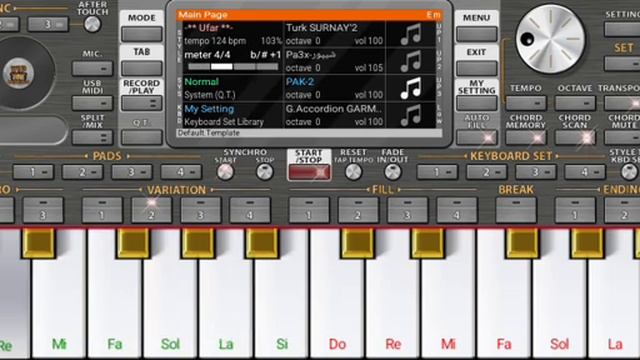
Task: Select the Default Template bar
Action: click(x=309, y=133)
